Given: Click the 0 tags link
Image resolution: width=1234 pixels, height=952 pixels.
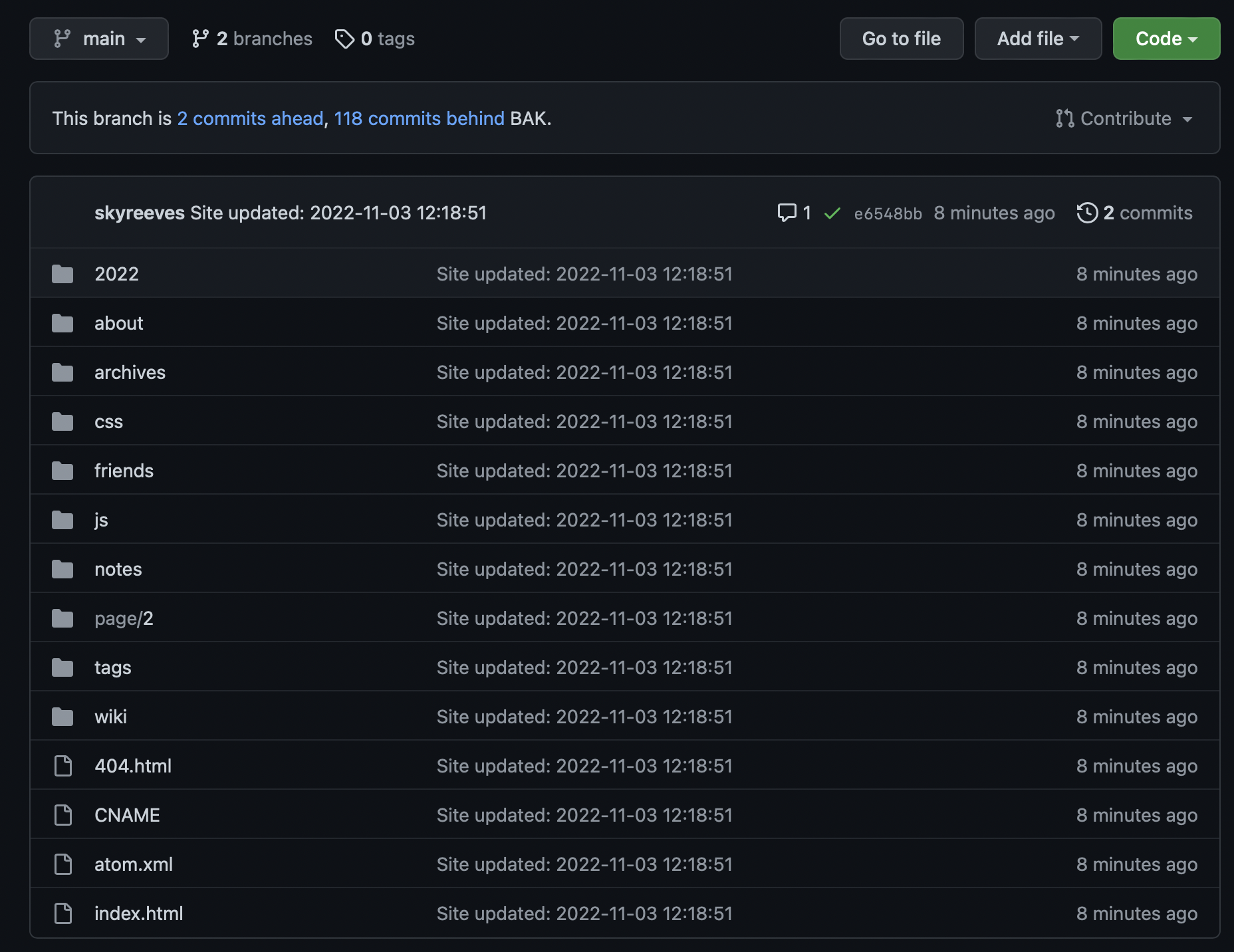Looking at the screenshot, I should [x=374, y=39].
